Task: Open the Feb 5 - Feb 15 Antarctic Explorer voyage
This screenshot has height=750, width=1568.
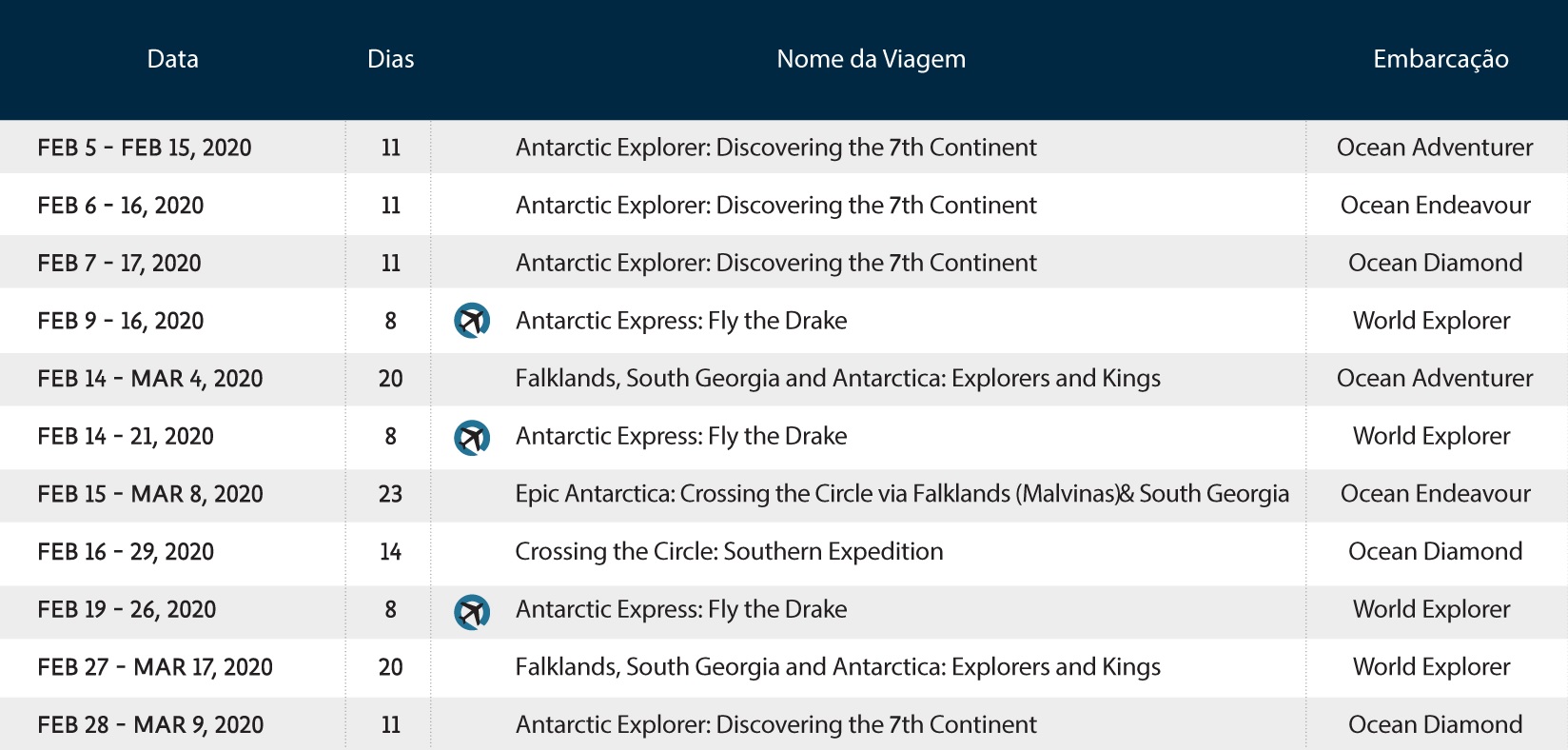Action: pyautogui.click(x=776, y=148)
